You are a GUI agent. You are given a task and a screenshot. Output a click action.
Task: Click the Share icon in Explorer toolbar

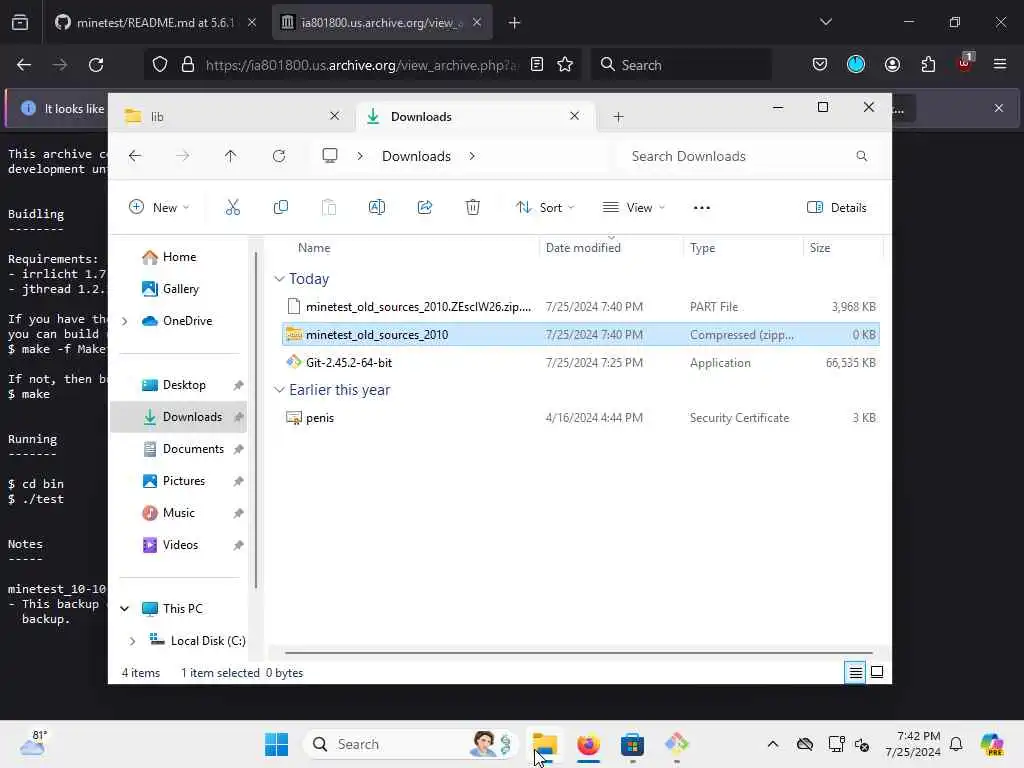[x=424, y=208]
